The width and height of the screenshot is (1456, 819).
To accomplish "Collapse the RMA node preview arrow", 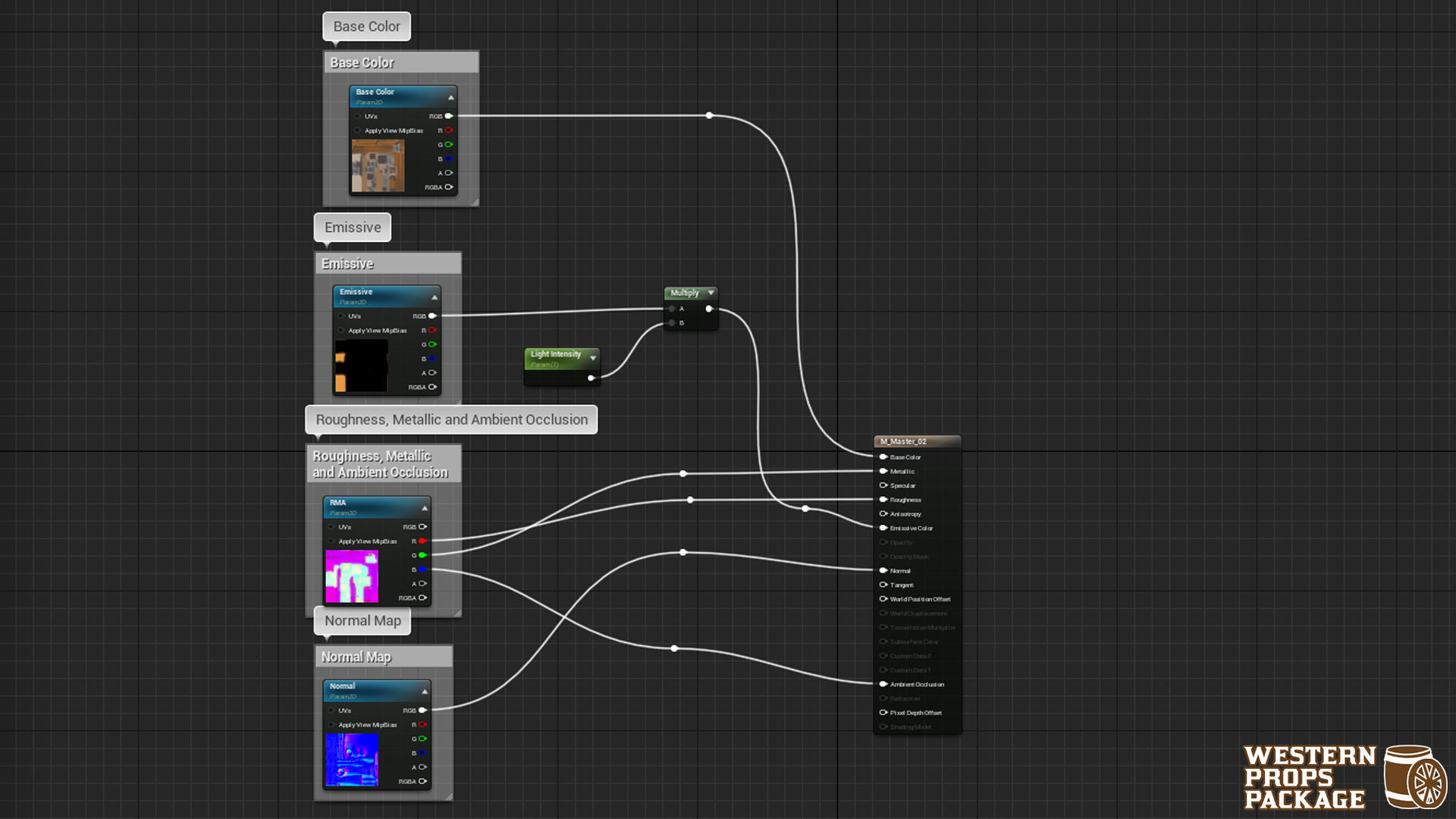I will [x=425, y=508].
